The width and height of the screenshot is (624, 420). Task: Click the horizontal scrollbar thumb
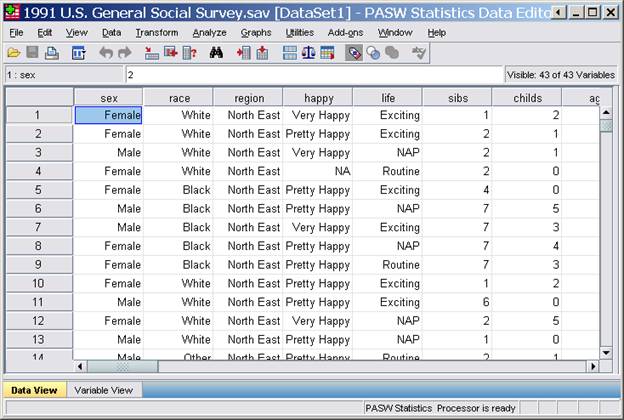pos(122,366)
